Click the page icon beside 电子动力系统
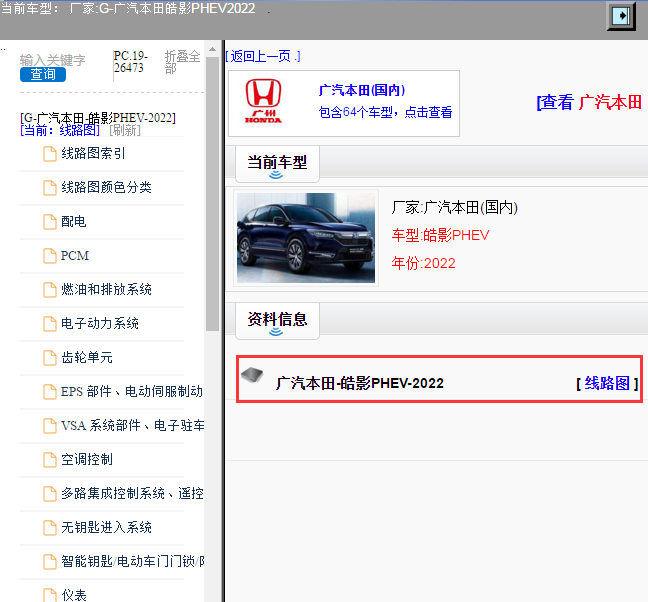Image resolution: width=648 pixels, height=602 pixels. pyautogui.click(x=50, y=324)
